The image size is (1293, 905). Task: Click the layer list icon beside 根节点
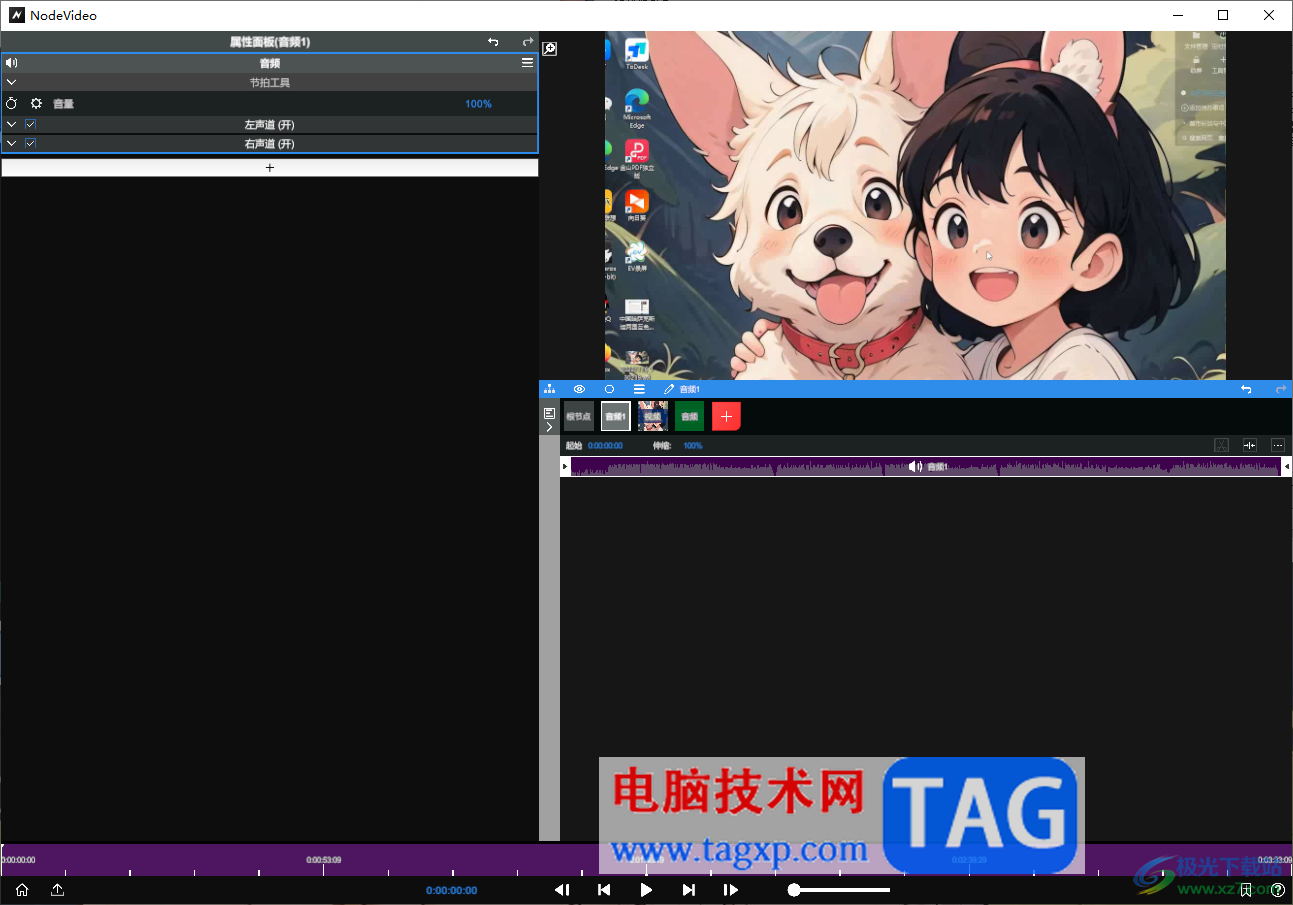tap(549, 412)
